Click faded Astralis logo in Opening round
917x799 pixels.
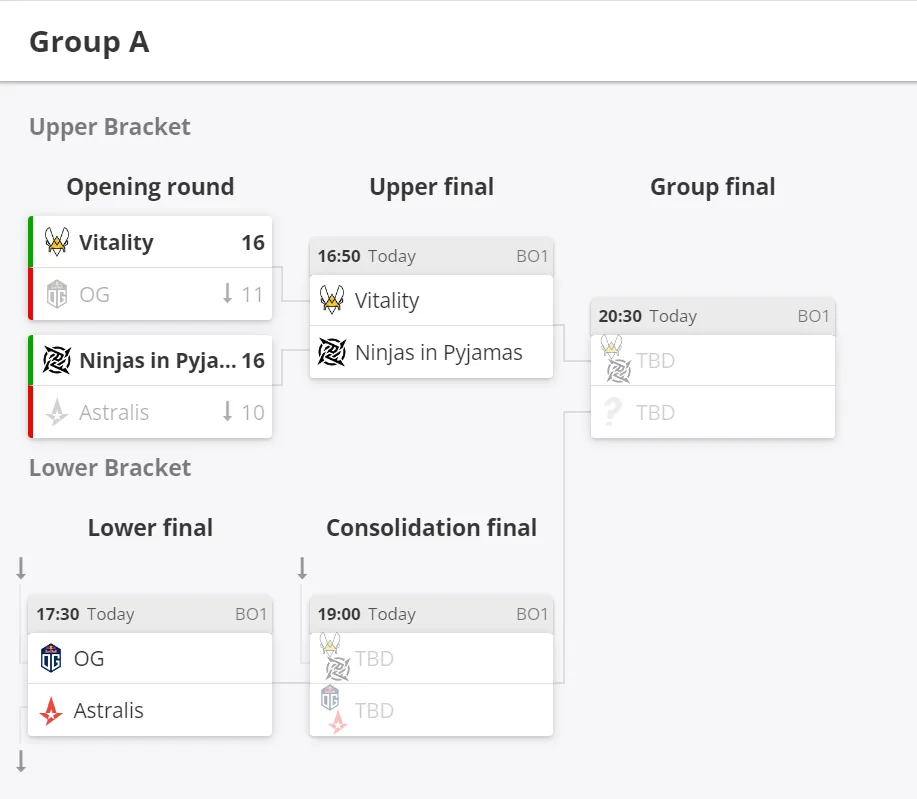click(57, 412)
